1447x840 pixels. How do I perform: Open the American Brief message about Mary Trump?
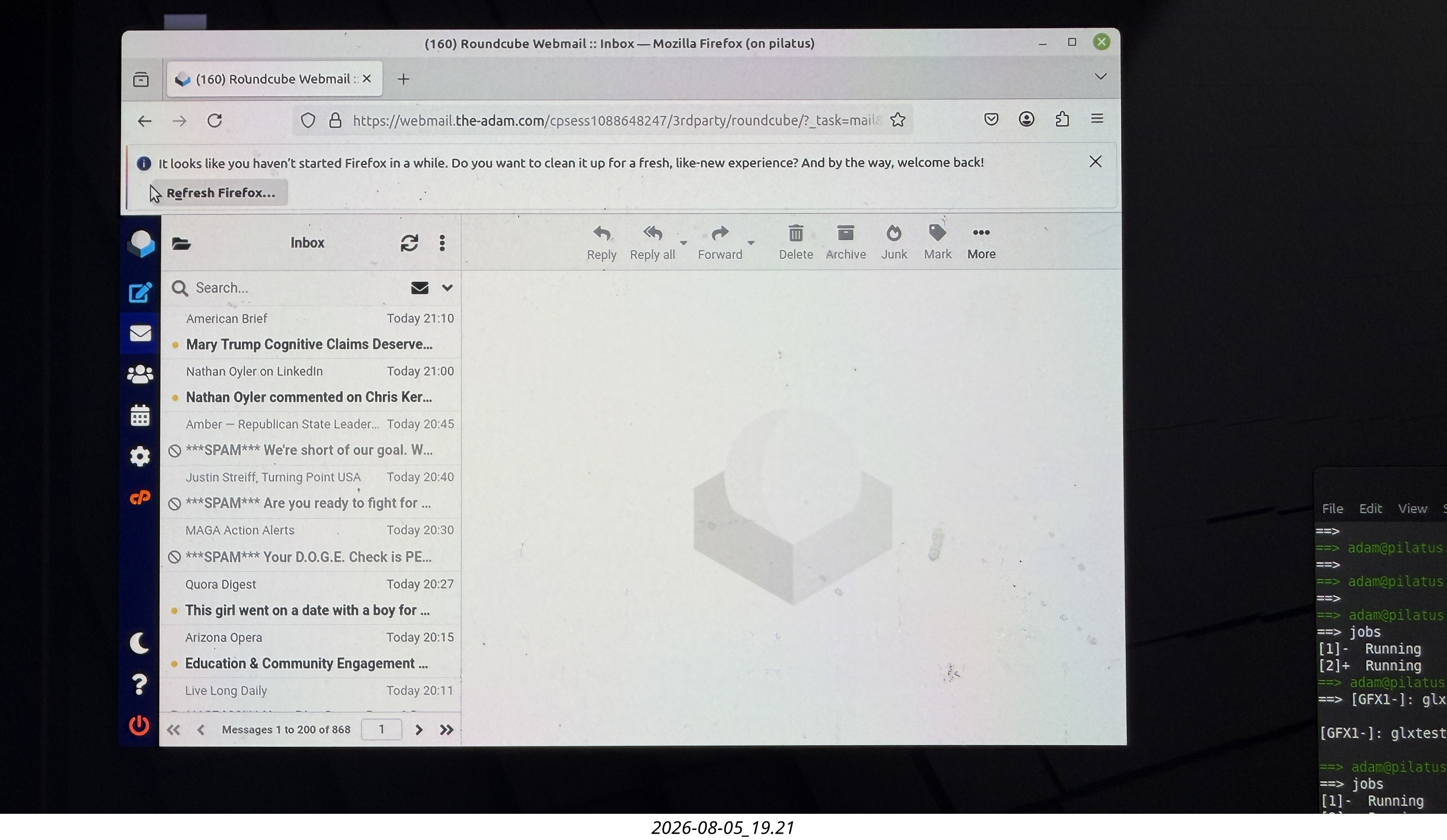tap(311, 332)
